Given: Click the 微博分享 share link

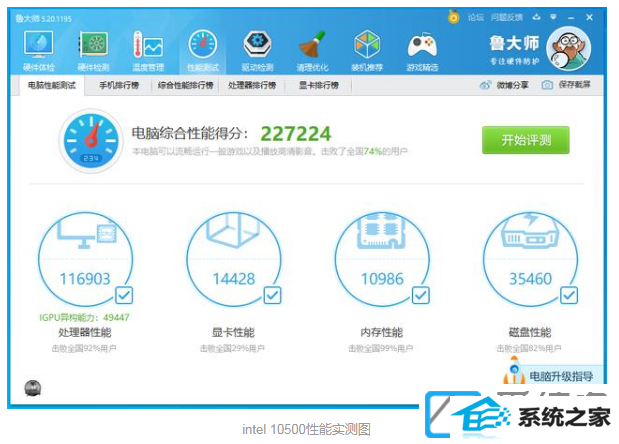Looking at the screenshot, I should [512, 85].
